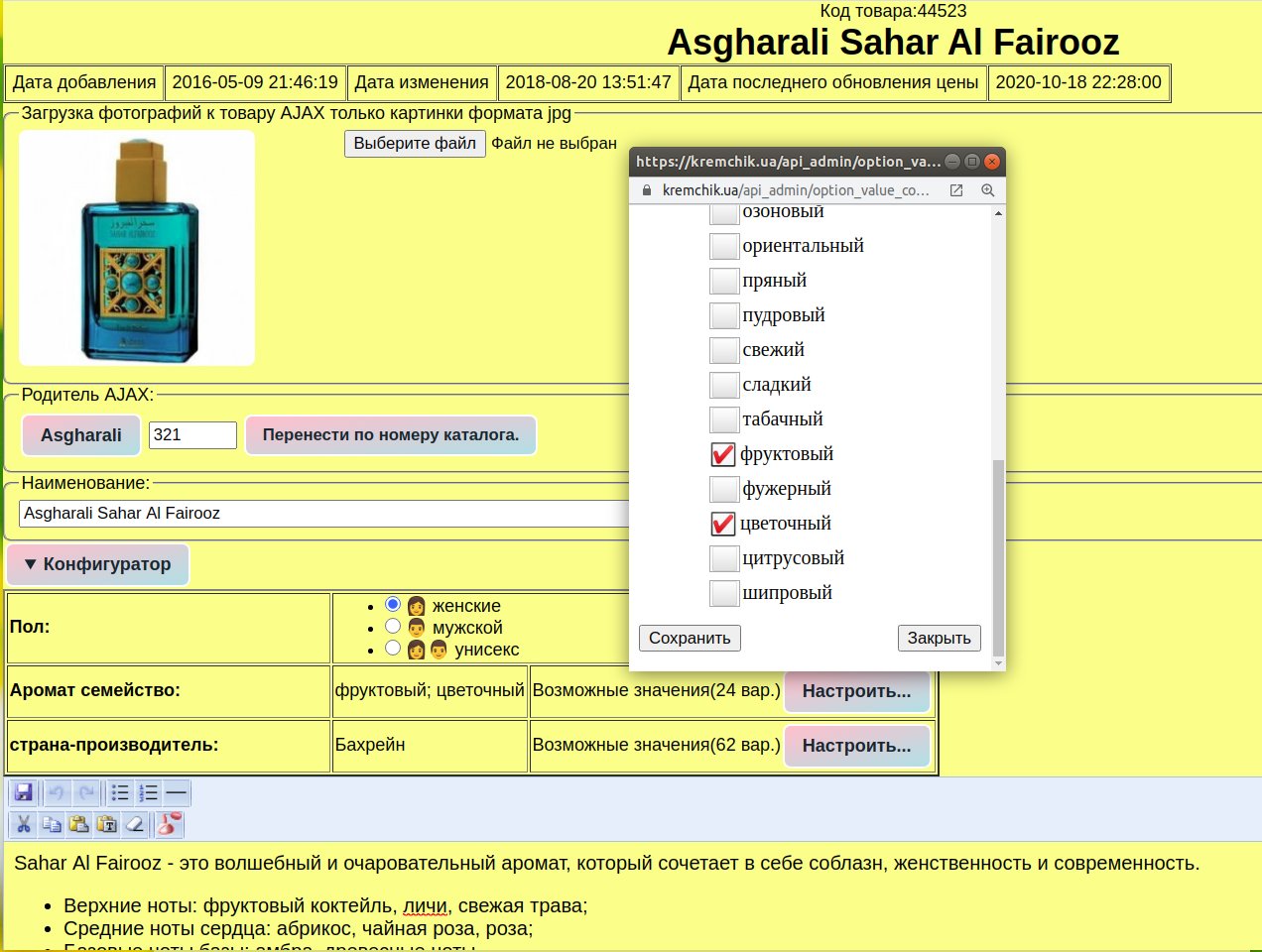Insert a bulleted list in editor
The width and height of the screenshot is (1262, 952).
click(120, 792)
